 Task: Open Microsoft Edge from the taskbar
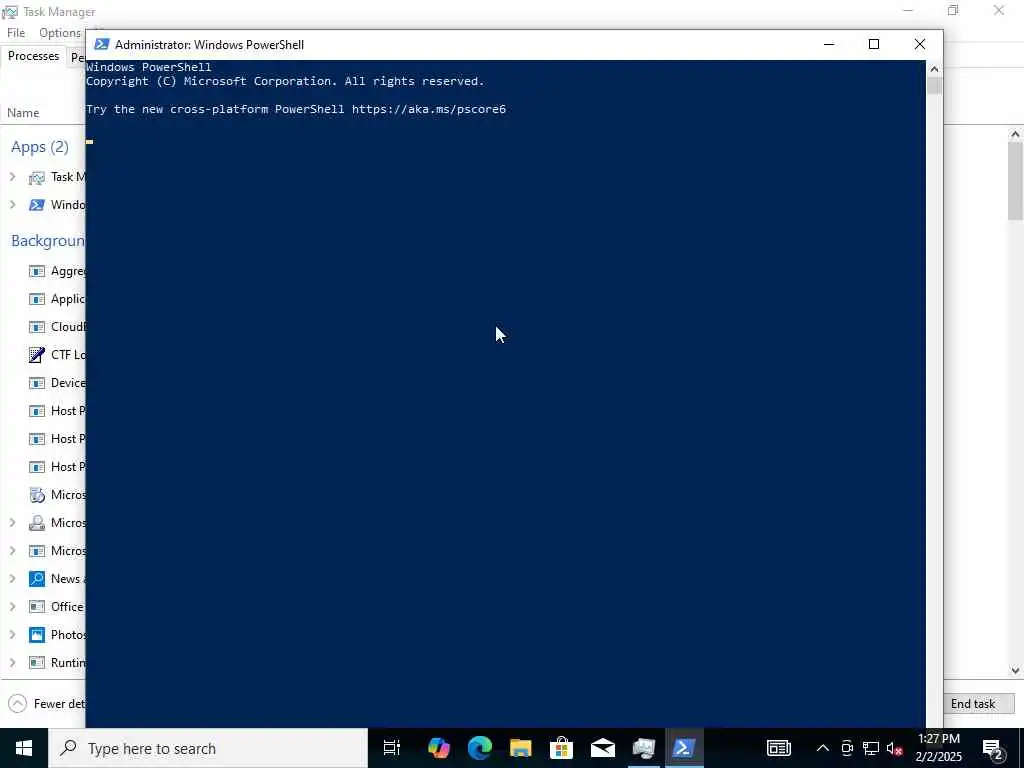480,748
